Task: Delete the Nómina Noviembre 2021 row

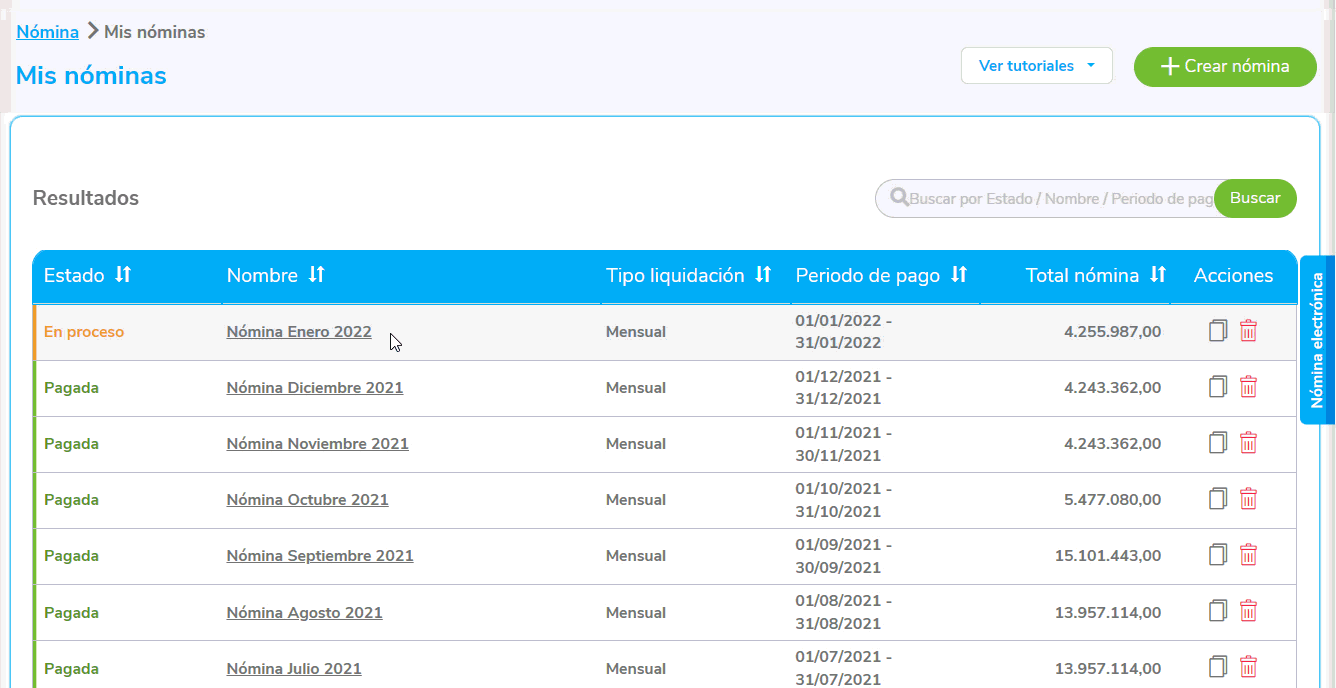Action: click(x=1248, y=443)
